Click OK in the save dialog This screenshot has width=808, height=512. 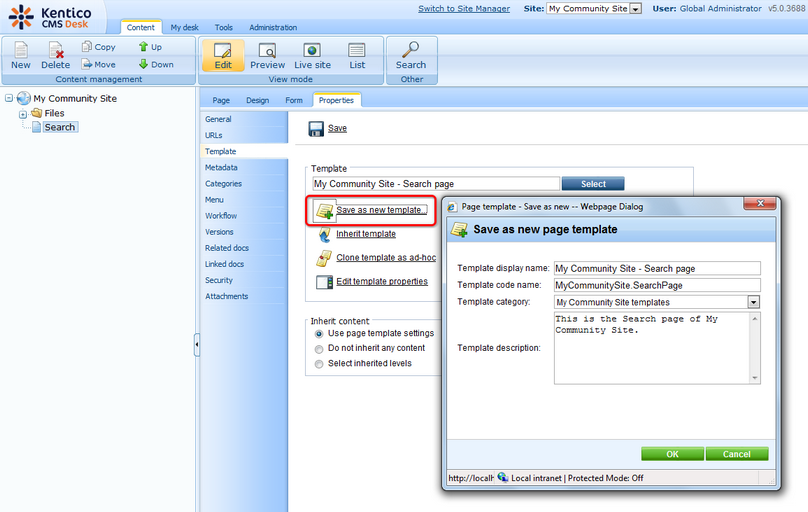pyautogui.click(x=672, y=454)
